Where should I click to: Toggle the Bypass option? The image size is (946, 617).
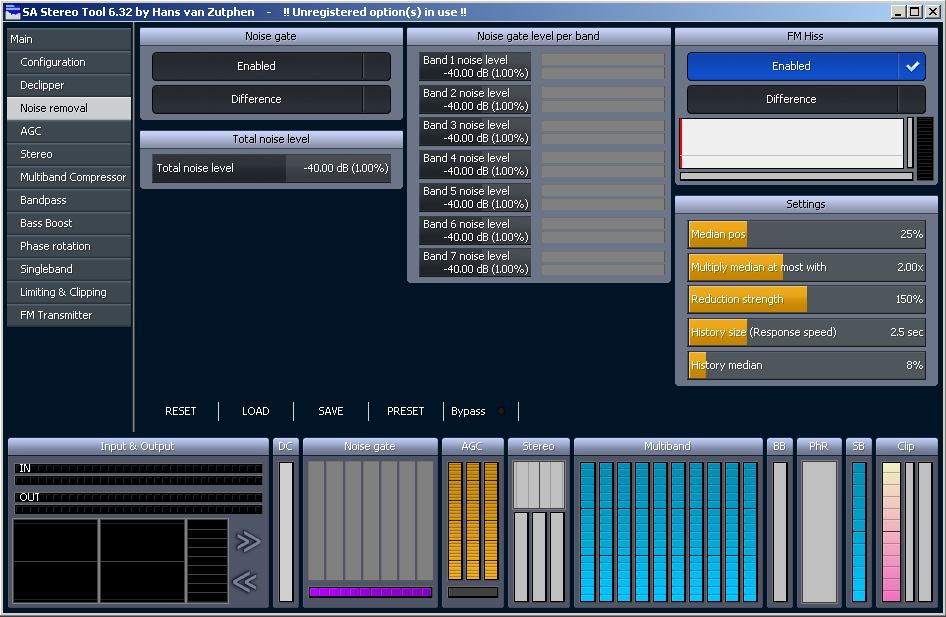480,411
